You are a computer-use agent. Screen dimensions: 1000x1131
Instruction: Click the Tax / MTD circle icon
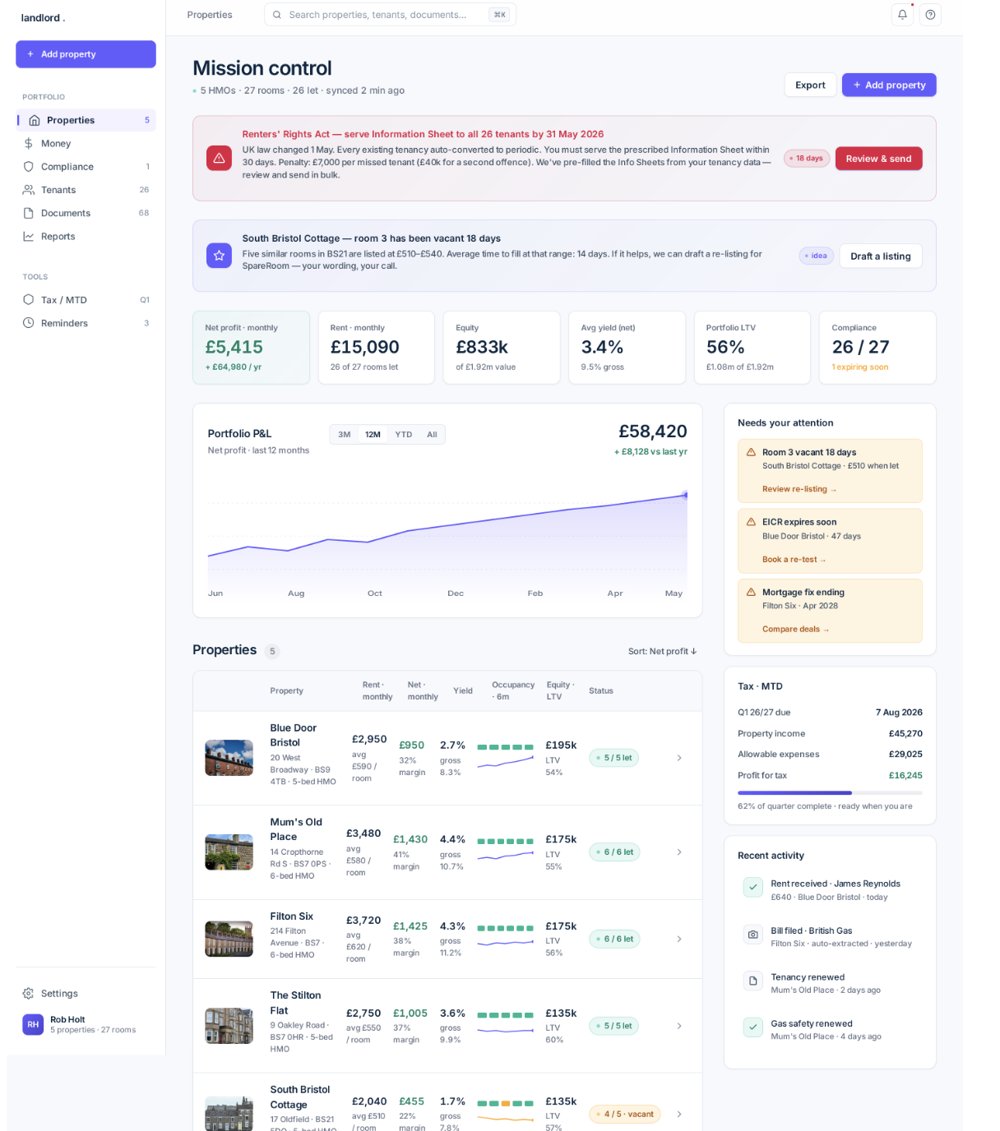[x=28, y=299]
